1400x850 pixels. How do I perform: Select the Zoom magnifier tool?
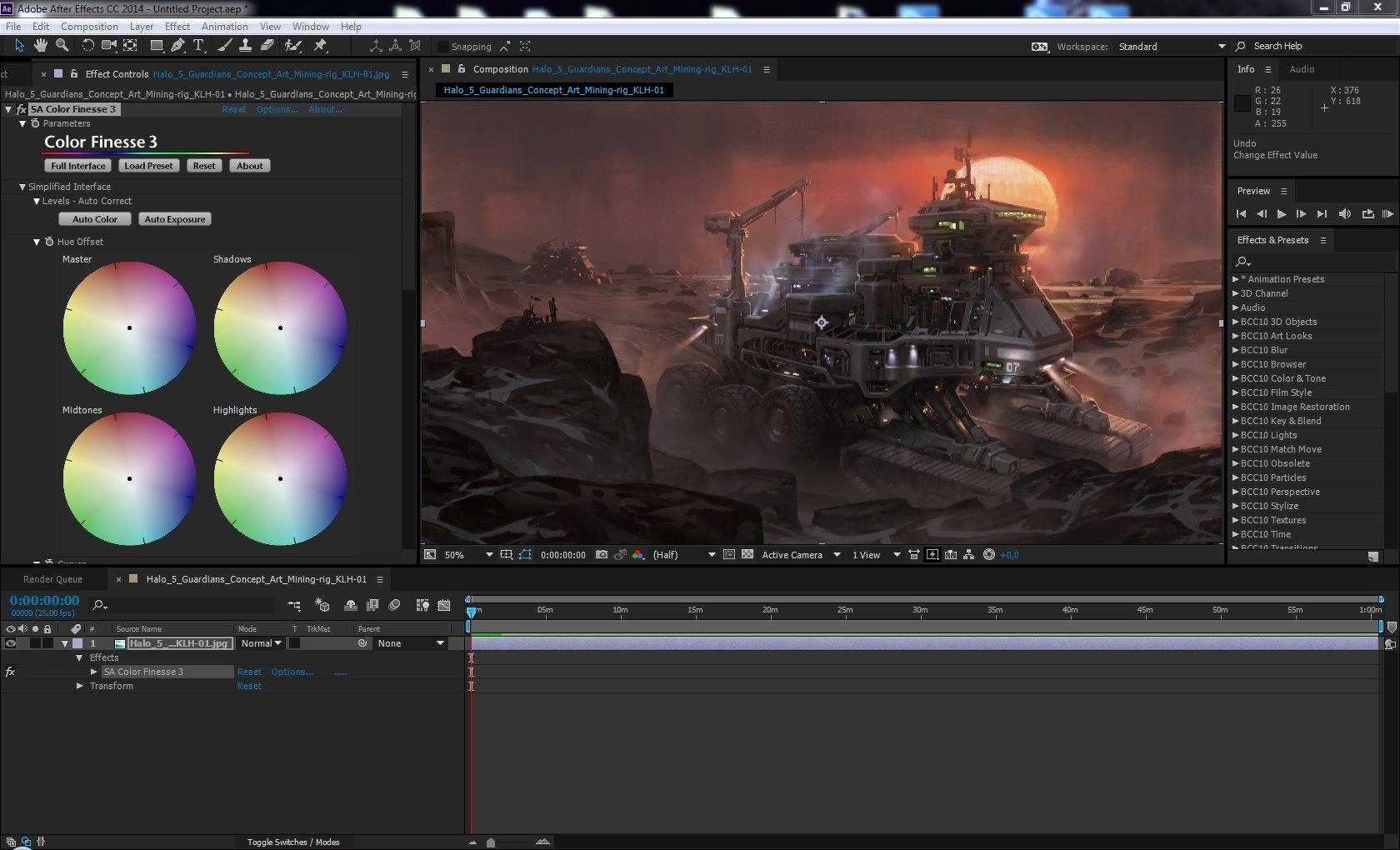pos(62,46)
